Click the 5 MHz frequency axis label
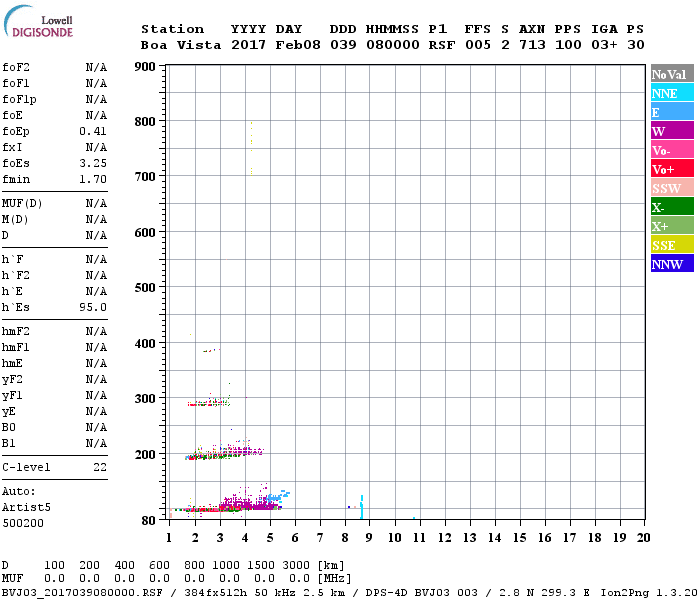This screenshot has height=600, width=700. point(270,538)
